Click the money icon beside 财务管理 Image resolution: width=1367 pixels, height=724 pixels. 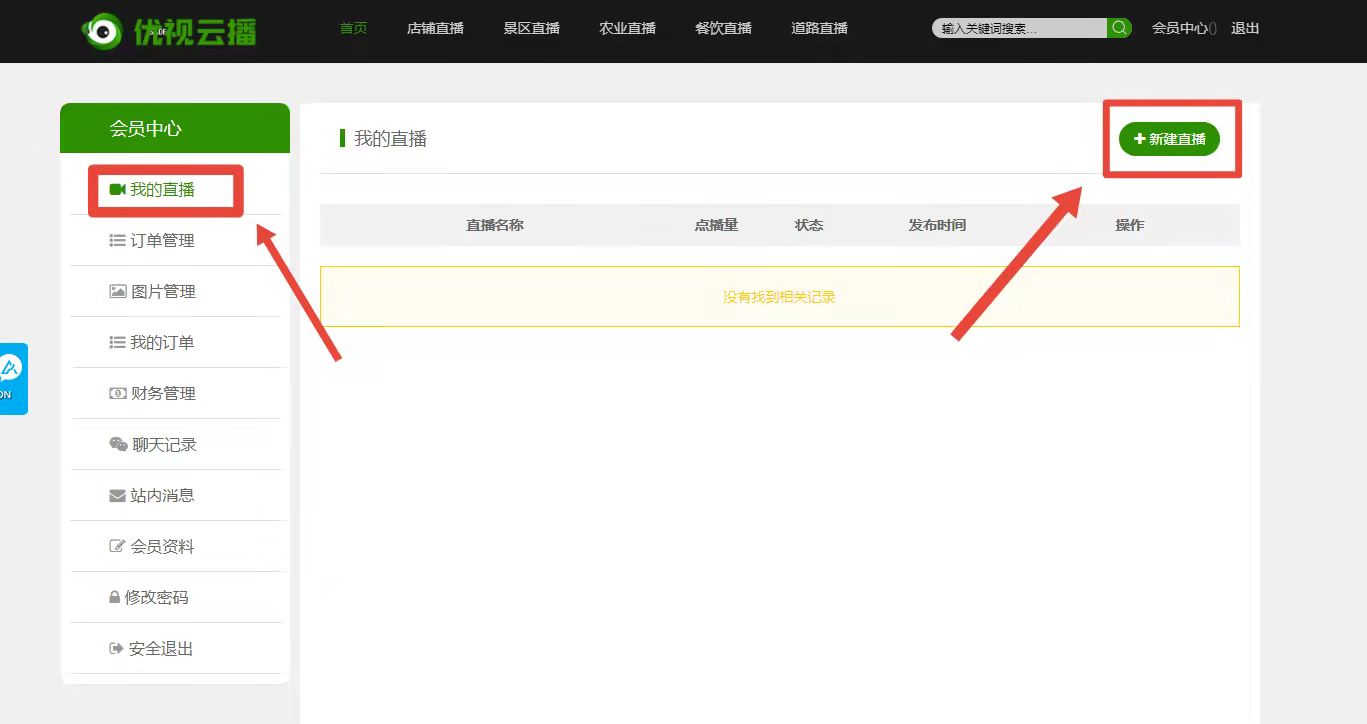point(117,393)
